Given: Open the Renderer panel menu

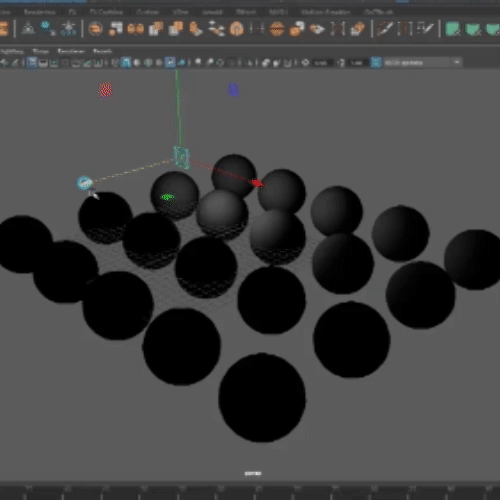Looking at the screenshot, I should (x=71, y=51).
